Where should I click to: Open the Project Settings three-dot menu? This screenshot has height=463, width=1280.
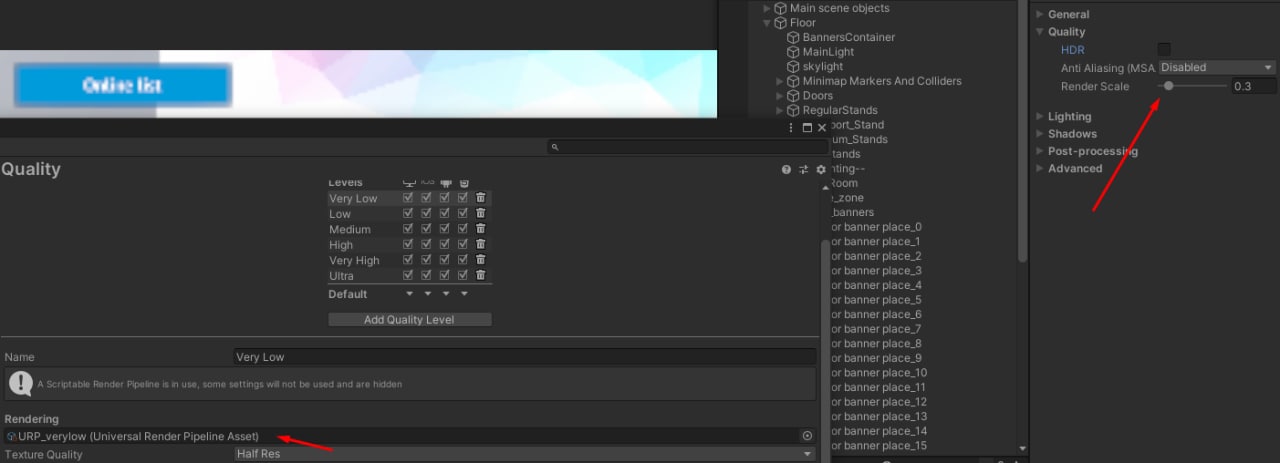[792, 128]
